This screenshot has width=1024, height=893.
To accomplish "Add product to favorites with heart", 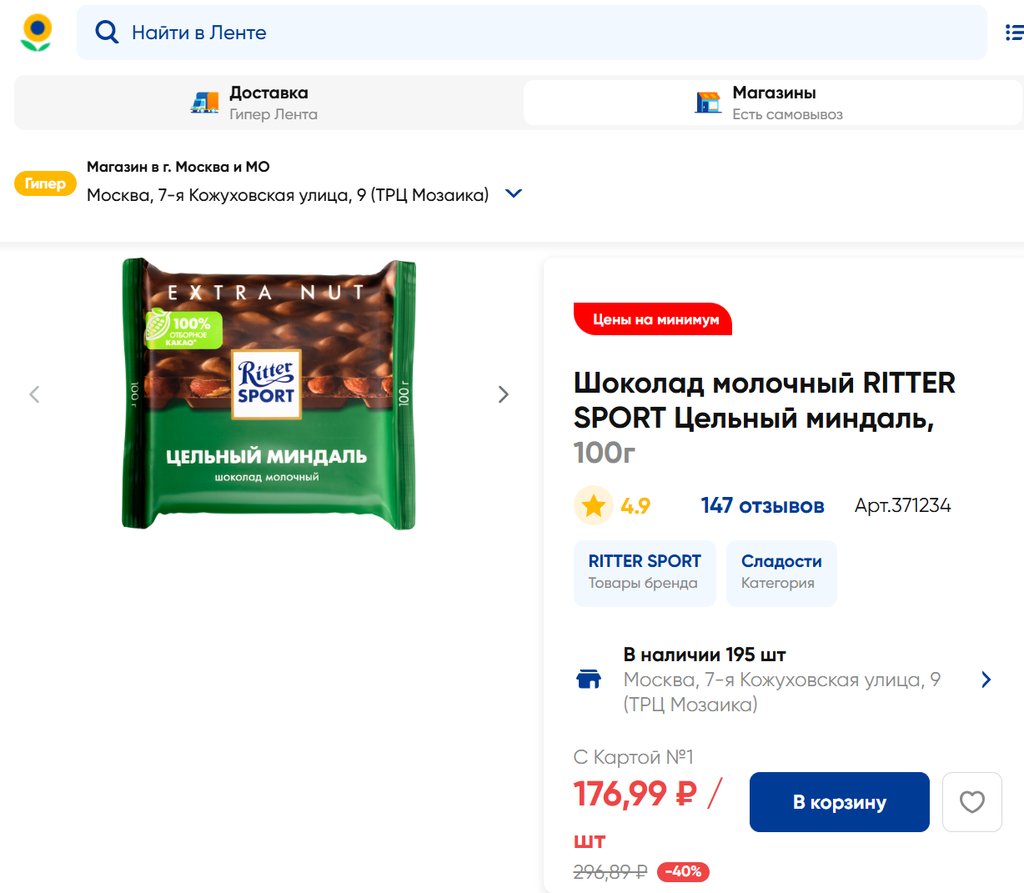I will [971, 802].
